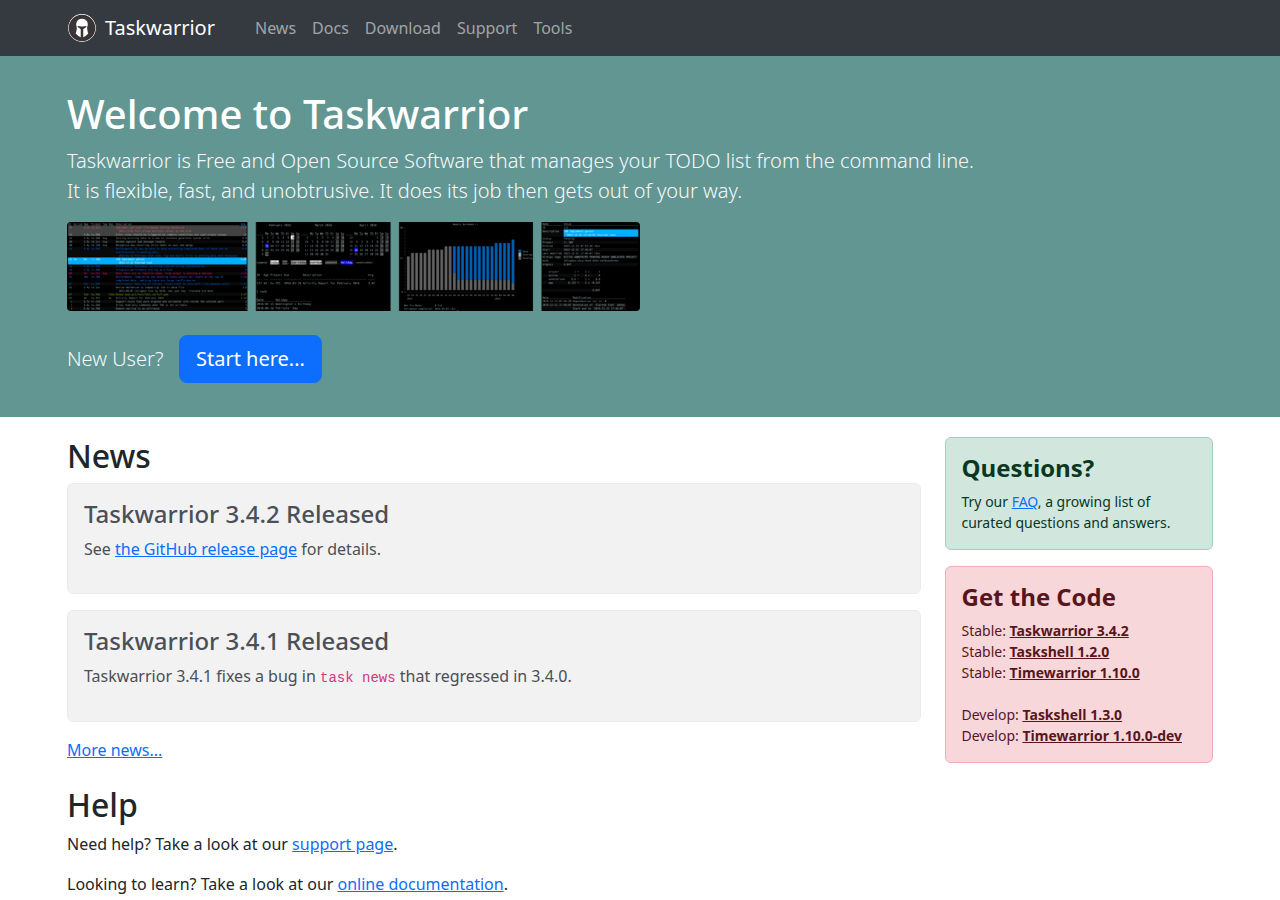Click the Get the Code heading

coord(1038,597)
